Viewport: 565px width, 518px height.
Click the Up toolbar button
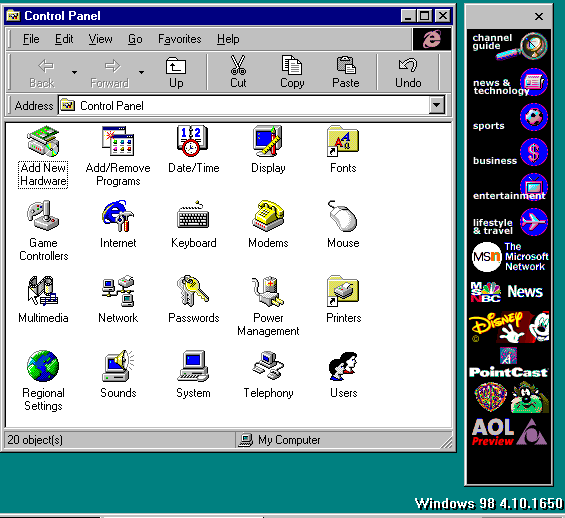click(x=176, y=72)
